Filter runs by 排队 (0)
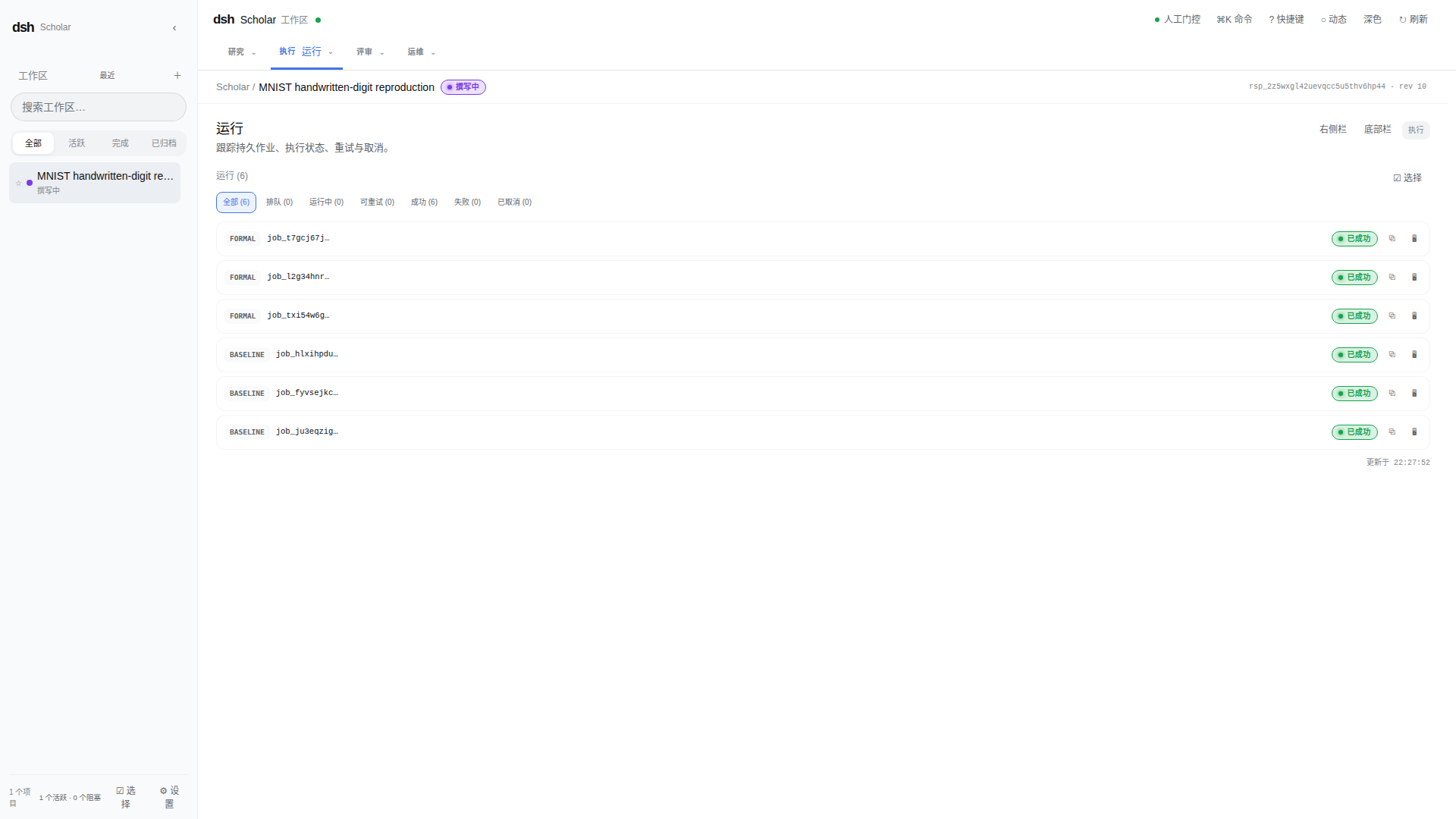The width and height of the screenshot is (1456, 819). (x=279, y=202)
